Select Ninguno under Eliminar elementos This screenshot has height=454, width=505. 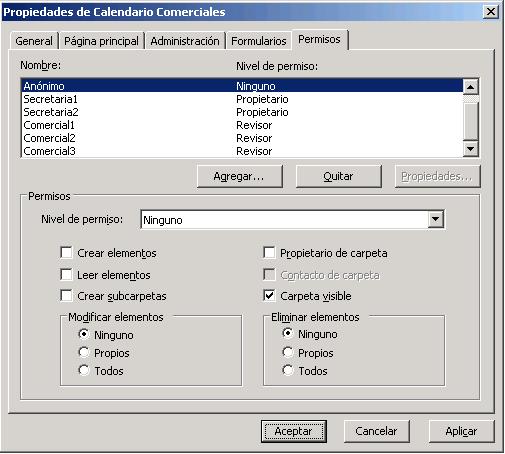tap(287, 333)
